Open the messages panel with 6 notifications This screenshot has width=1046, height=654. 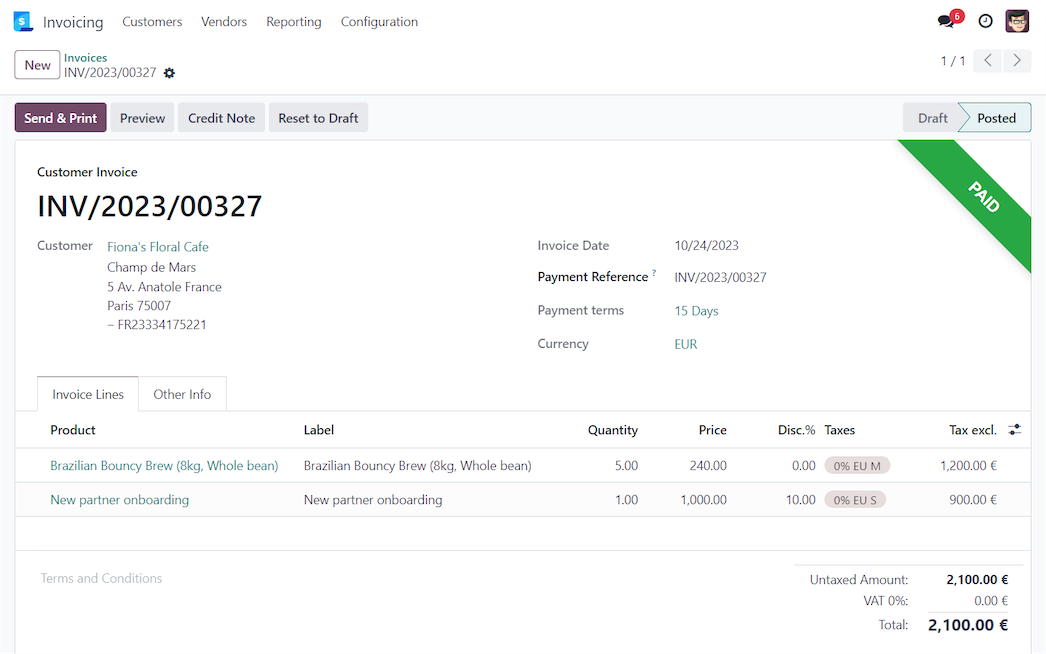[x=944, y=21]
